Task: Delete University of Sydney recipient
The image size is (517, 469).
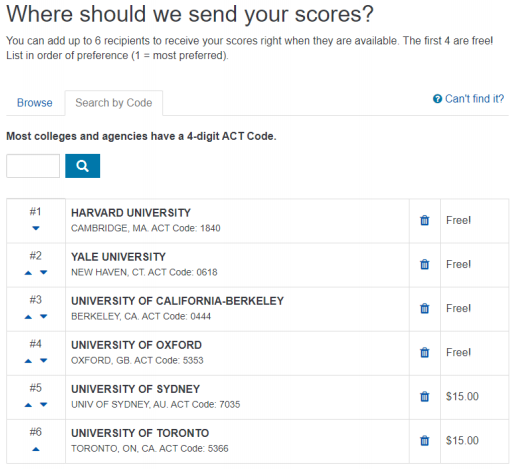Action: click(424, 396)
